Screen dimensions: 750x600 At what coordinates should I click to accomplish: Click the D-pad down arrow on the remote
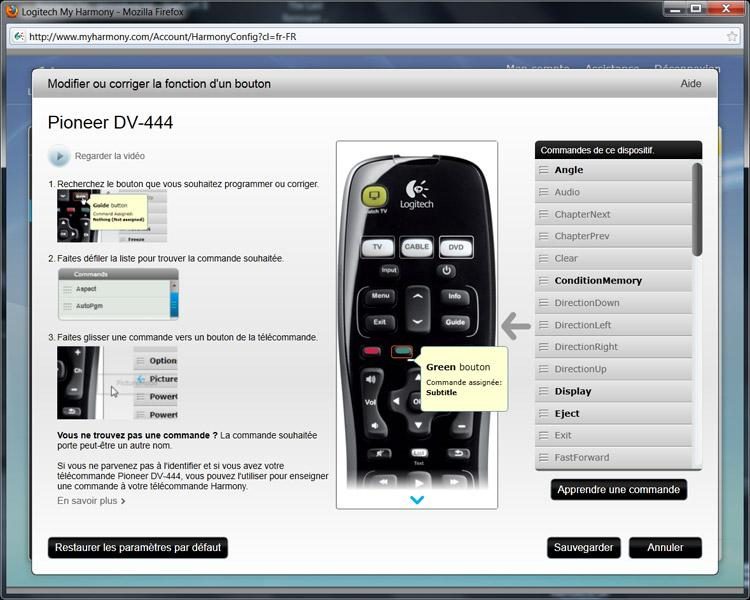point(418,425)
